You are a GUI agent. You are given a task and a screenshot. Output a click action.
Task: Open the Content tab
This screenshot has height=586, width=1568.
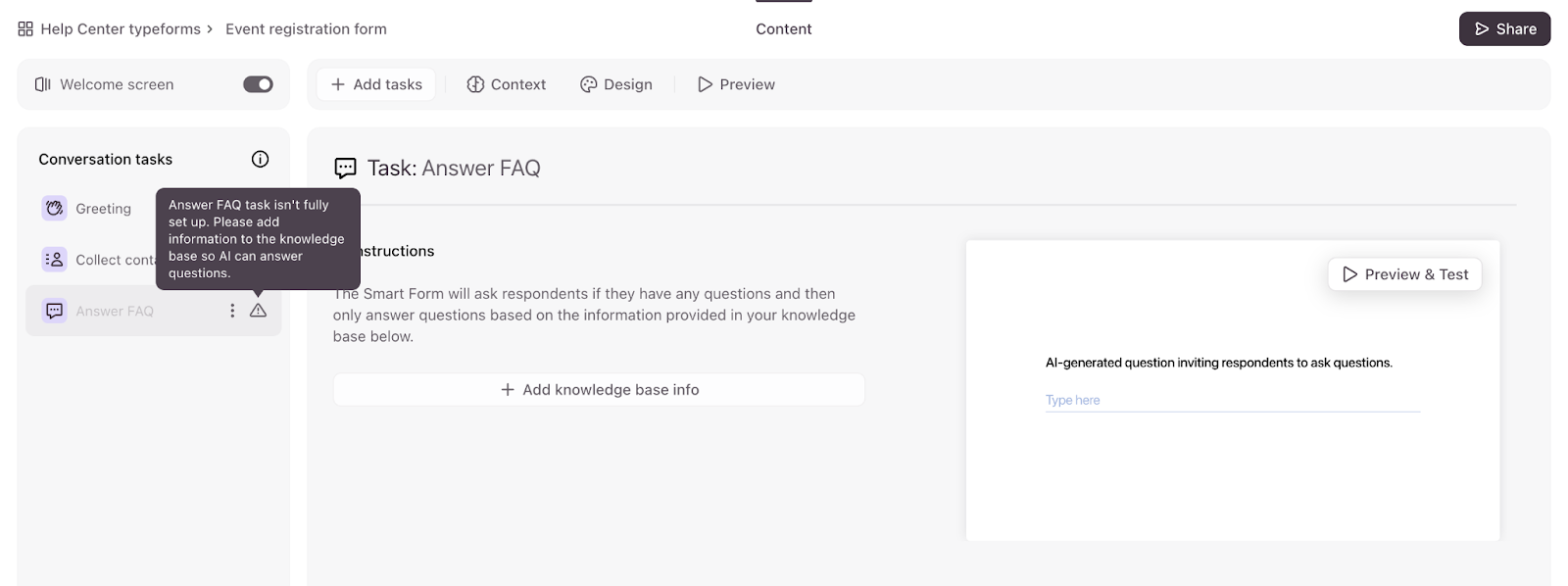tap(783, 29)
